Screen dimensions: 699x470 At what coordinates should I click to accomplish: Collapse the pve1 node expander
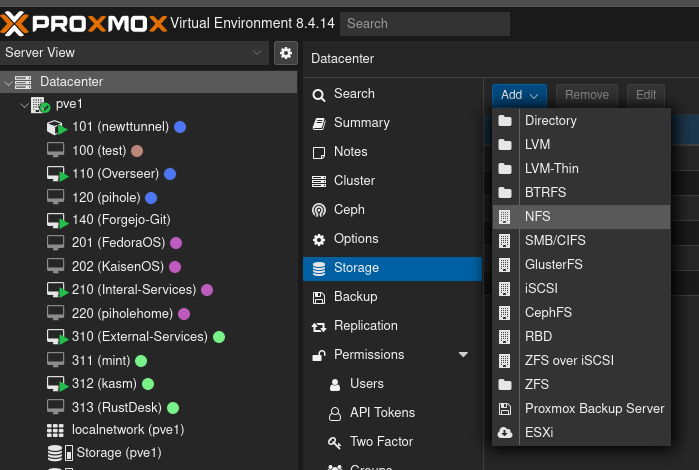tap(24, 106)
